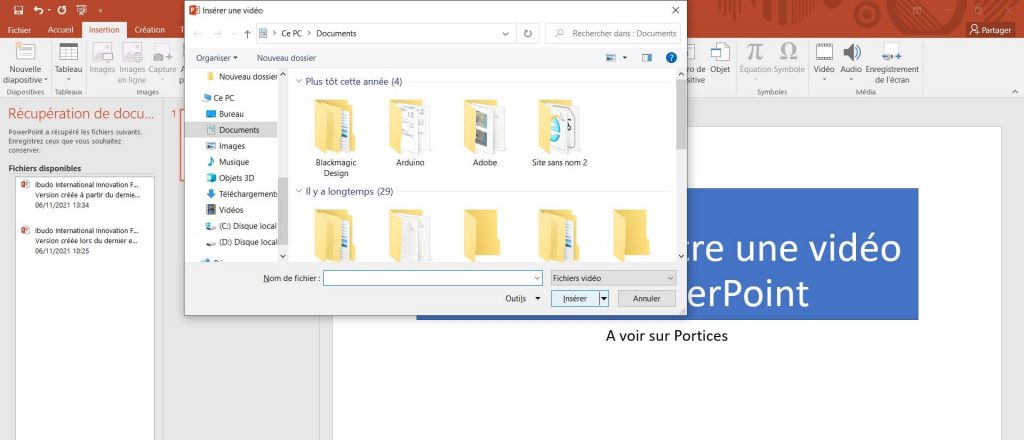The image size is (1024, 440).
Task: Switch to the Insertion tab
Action: click(x=104, y=29)
